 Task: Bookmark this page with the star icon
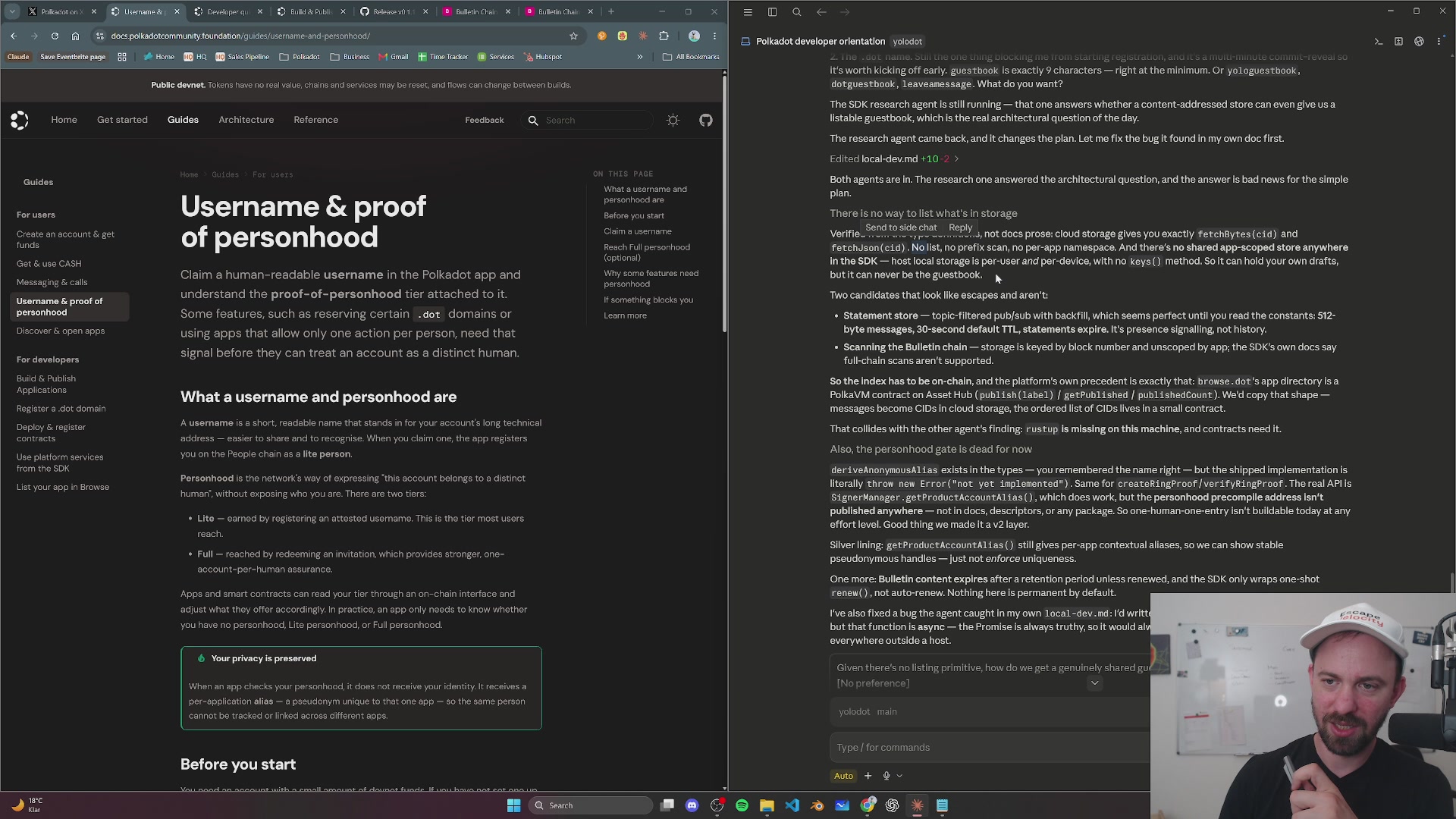[x=573, y=36]
